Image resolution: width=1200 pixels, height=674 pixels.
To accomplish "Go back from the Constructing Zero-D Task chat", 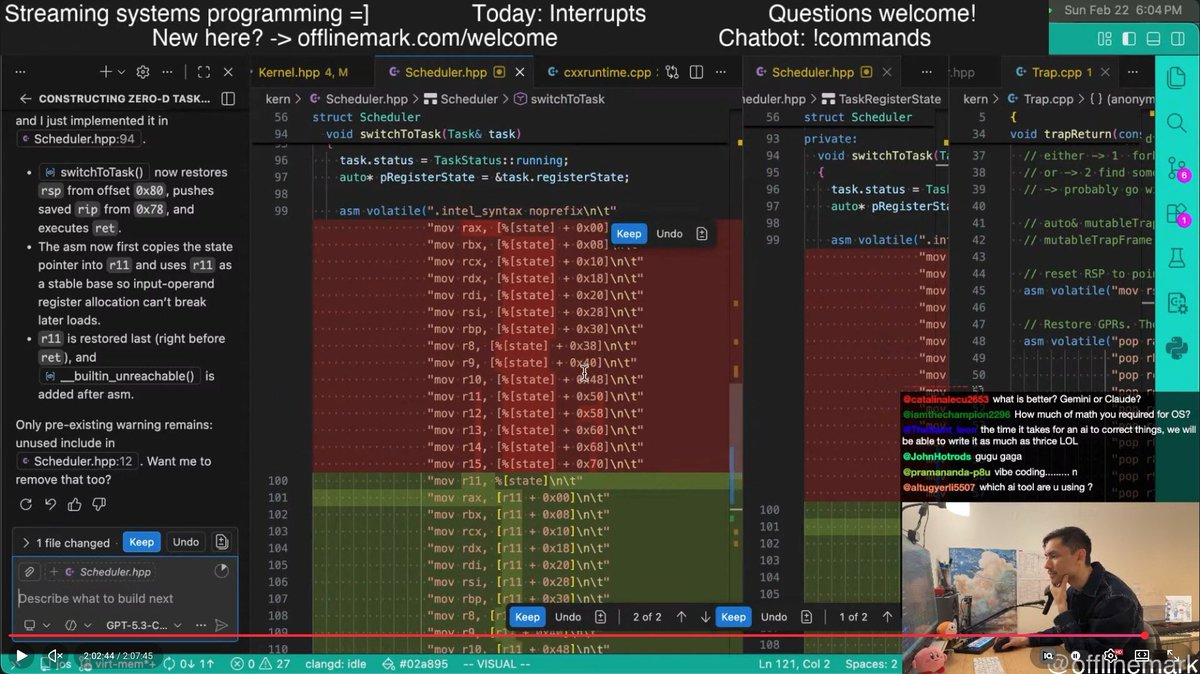I will 24,99.
